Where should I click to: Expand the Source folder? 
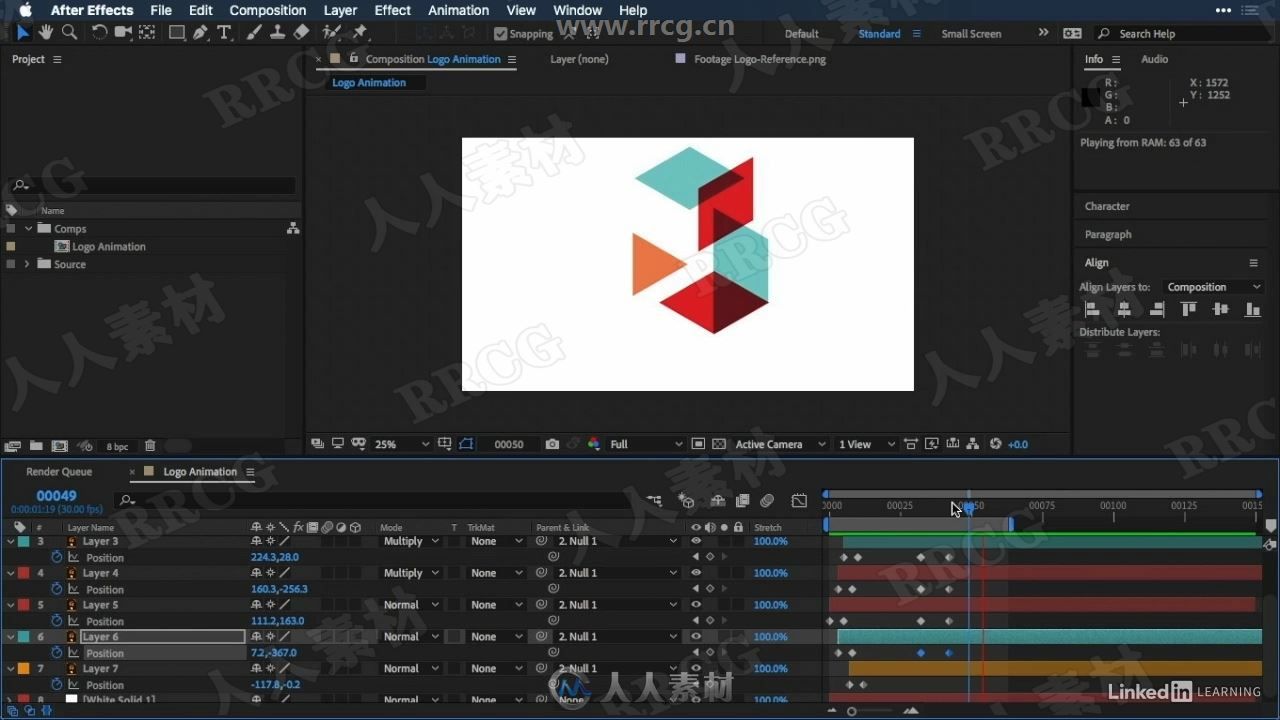point(27,264)
